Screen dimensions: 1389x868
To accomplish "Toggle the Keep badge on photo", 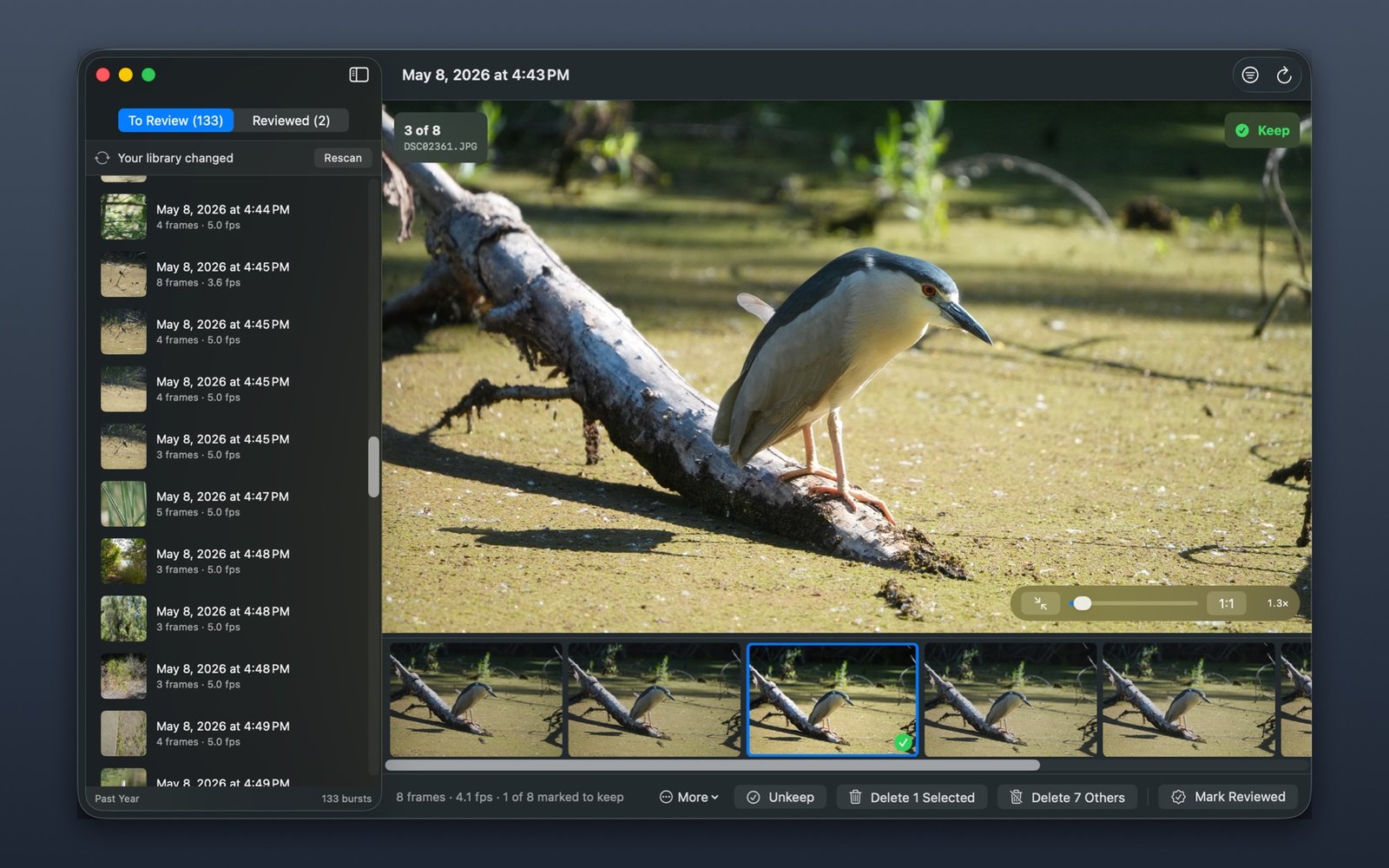I will click(x=1262, y=130).
